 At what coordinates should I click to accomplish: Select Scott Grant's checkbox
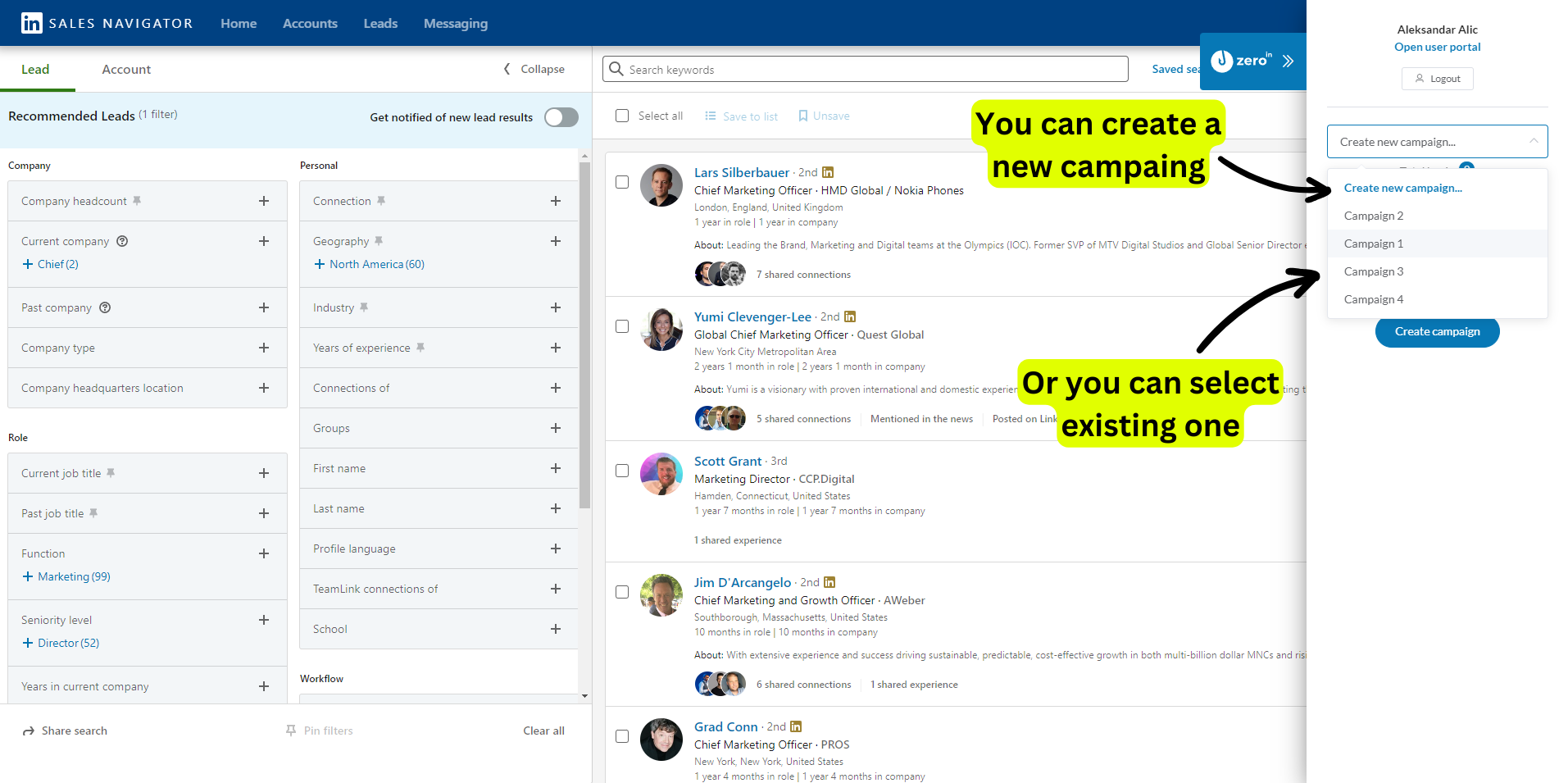pos(622,471)
